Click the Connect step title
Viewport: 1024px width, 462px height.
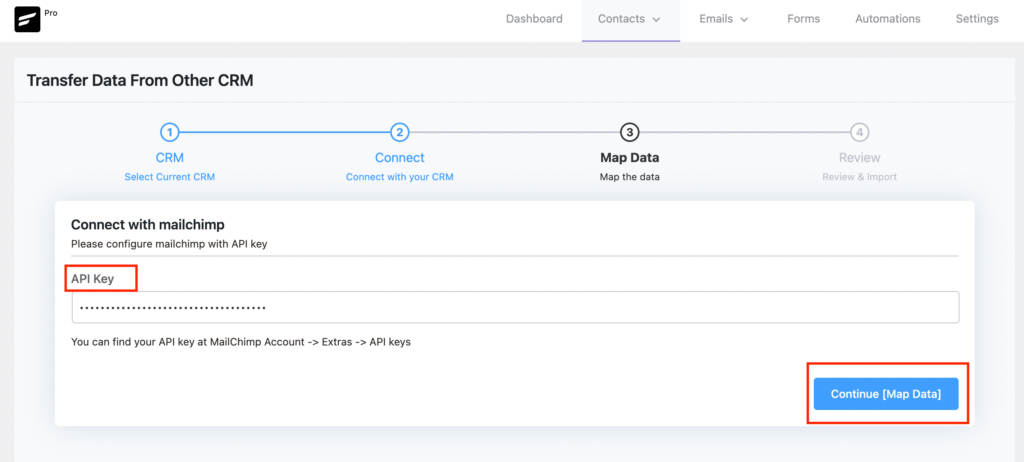tap(400, 157)
